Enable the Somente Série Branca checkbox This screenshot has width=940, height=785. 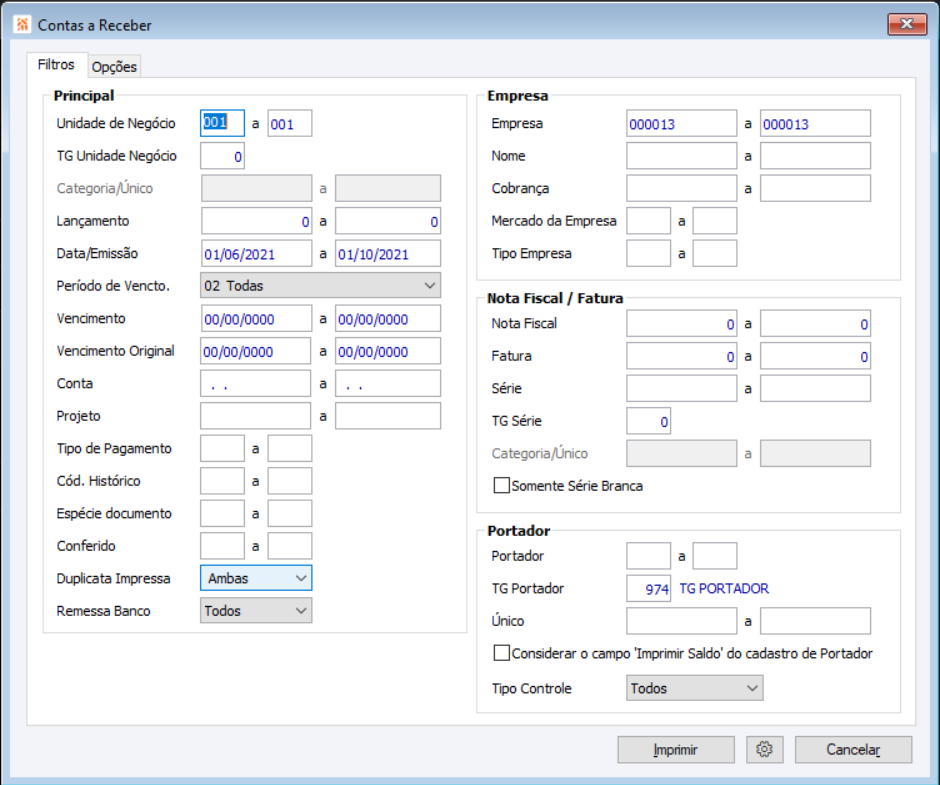[x=502, y=486]
